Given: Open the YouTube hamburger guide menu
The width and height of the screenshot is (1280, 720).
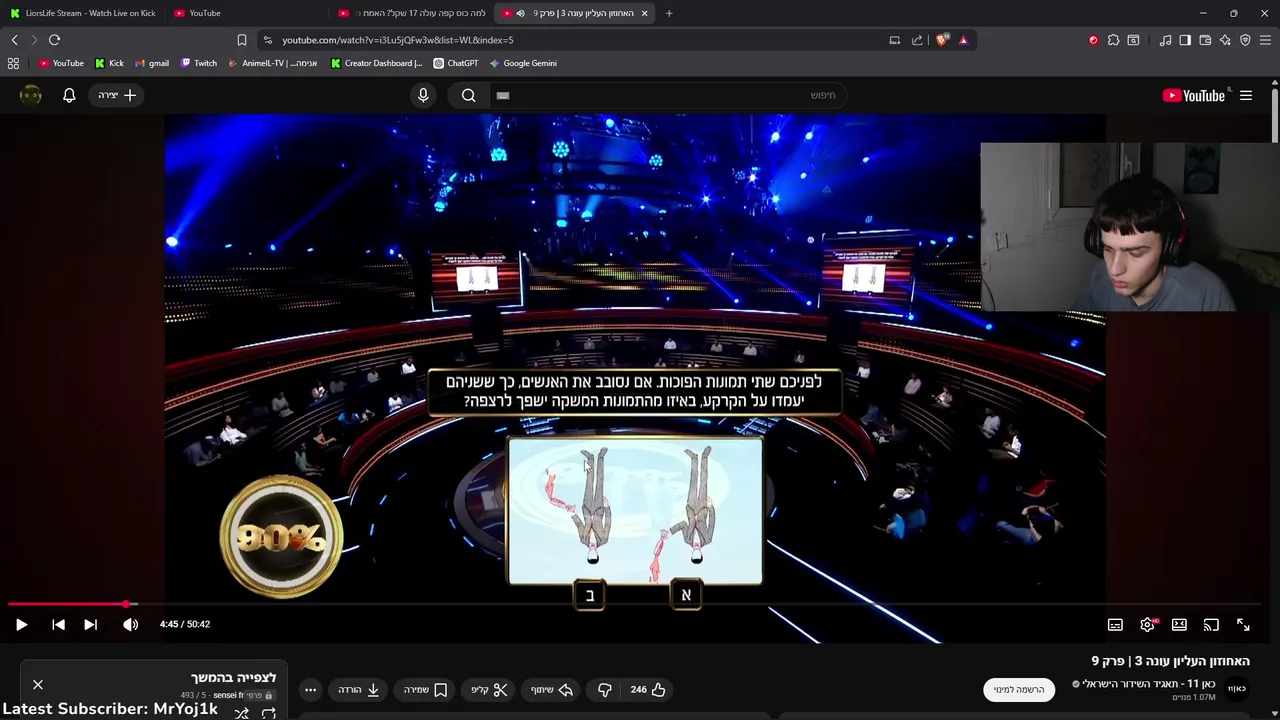Looking at the screenshot, I should (x=1246, y=95).
